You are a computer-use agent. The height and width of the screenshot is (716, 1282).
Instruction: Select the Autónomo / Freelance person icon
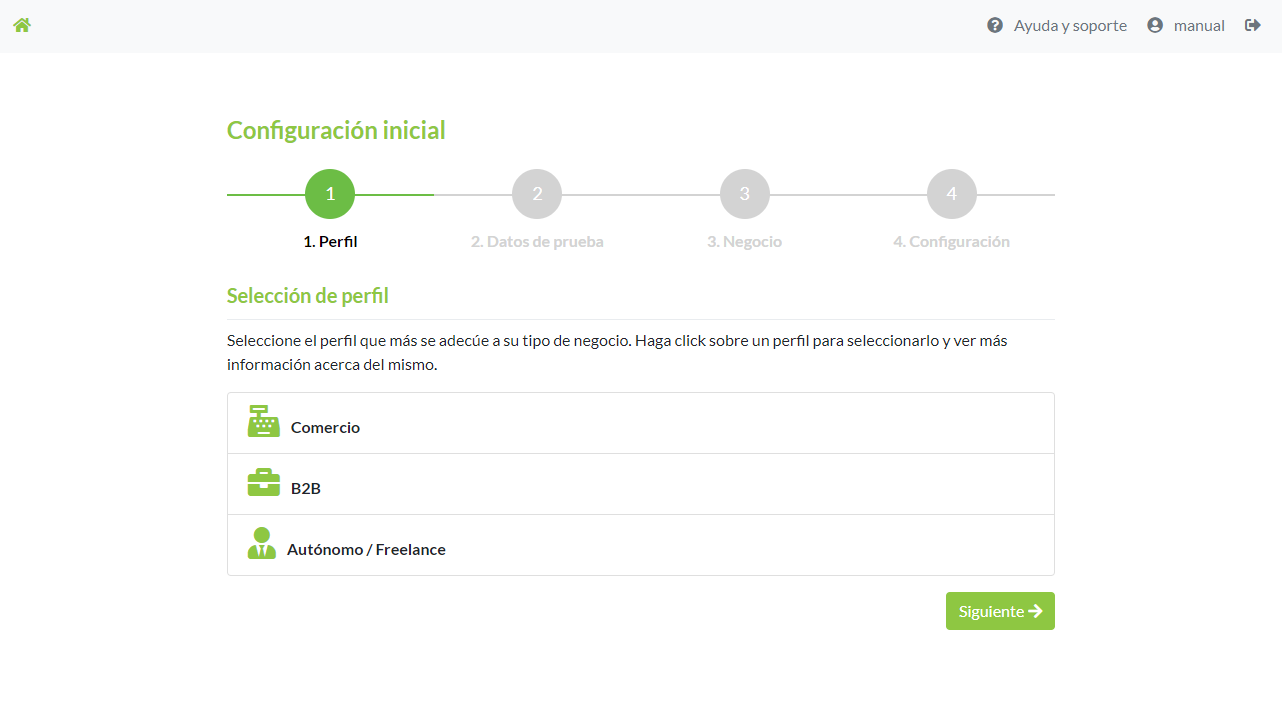(262, 544)
